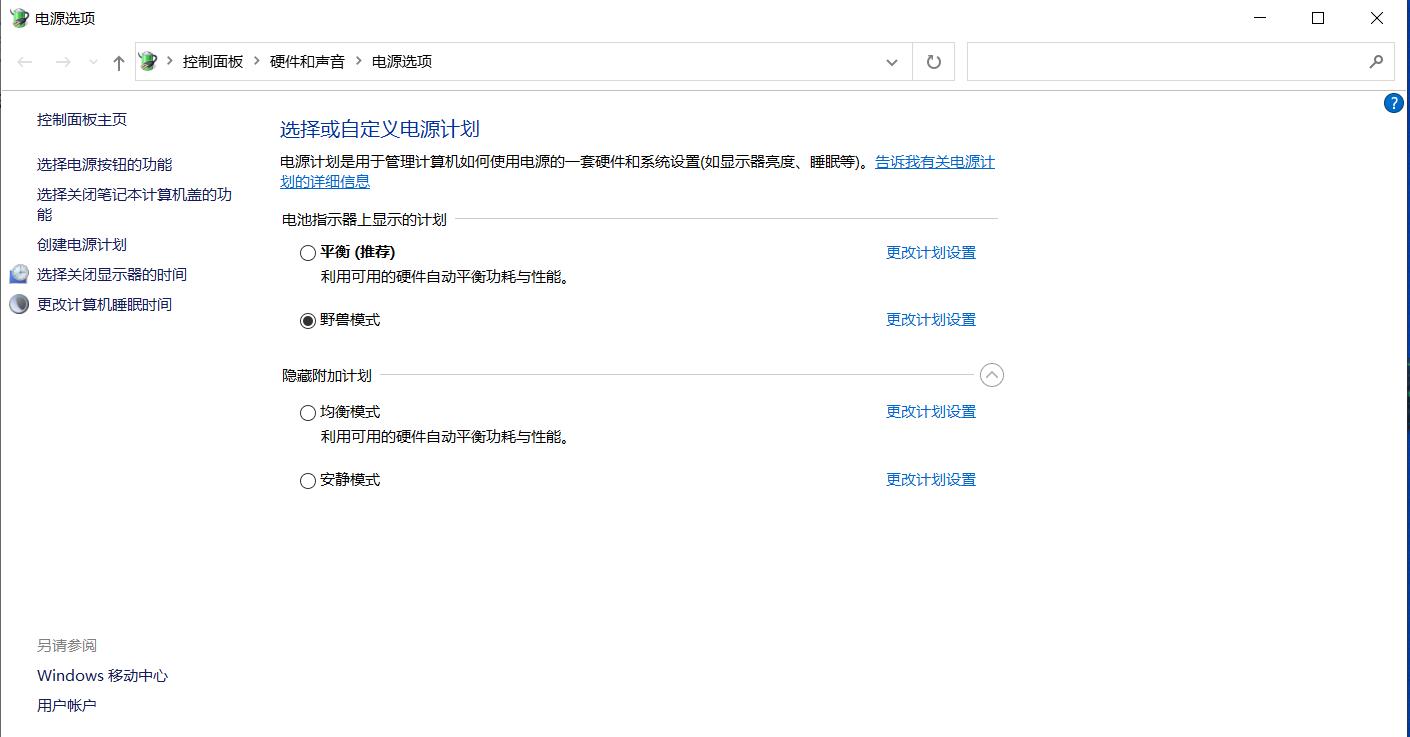Go up one level with the up arrow
Image resolution: width=1410 pixels, height=737 pixels.
coord(119,62)
